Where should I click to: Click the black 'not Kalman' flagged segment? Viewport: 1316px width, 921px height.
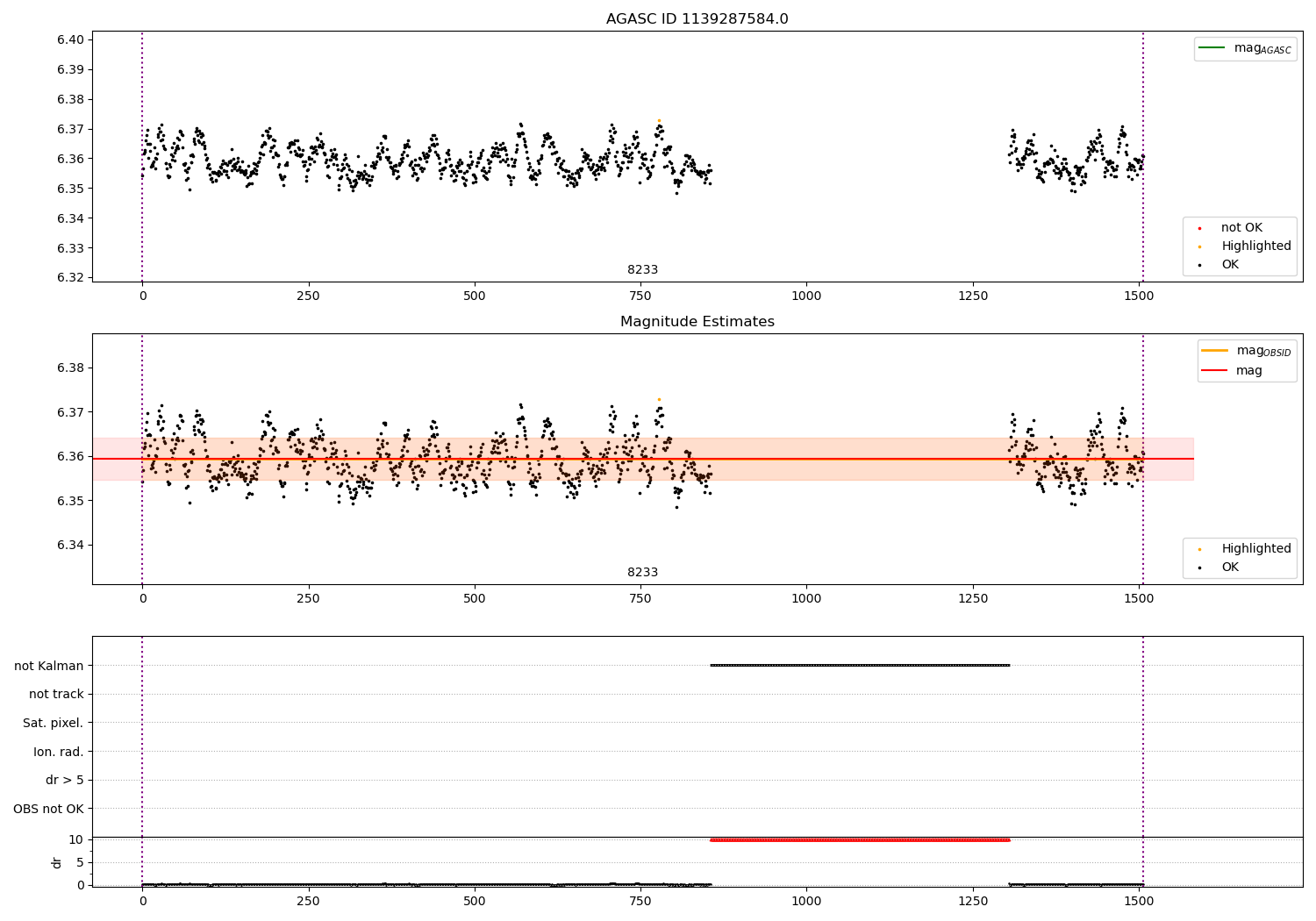(860, 666)
